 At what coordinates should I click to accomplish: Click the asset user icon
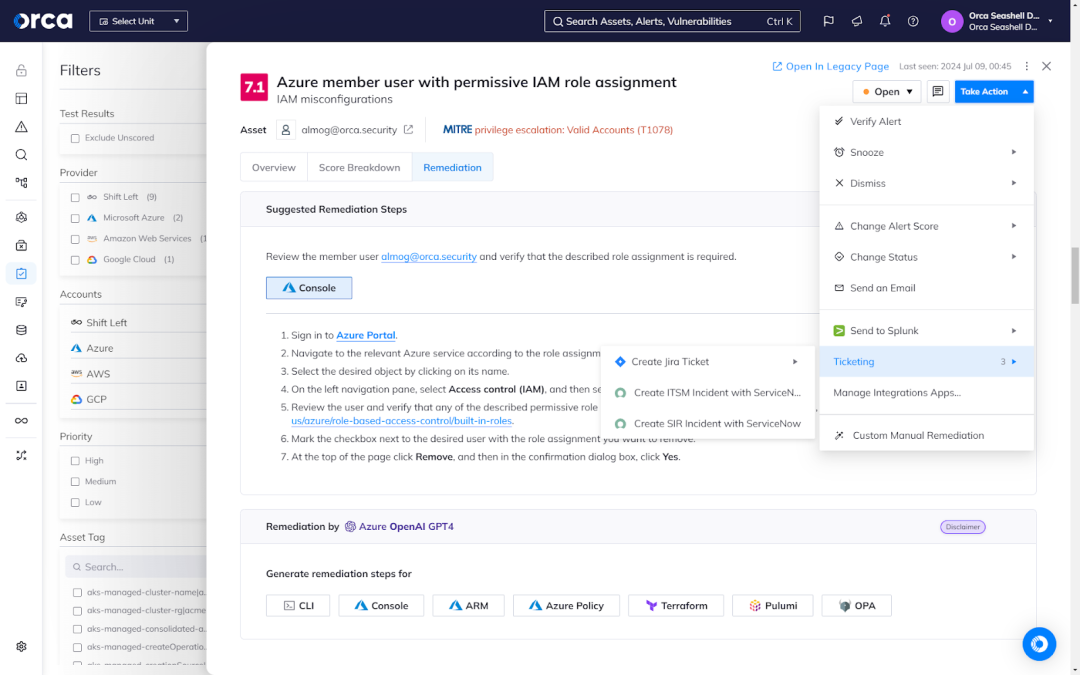(286, 129)
